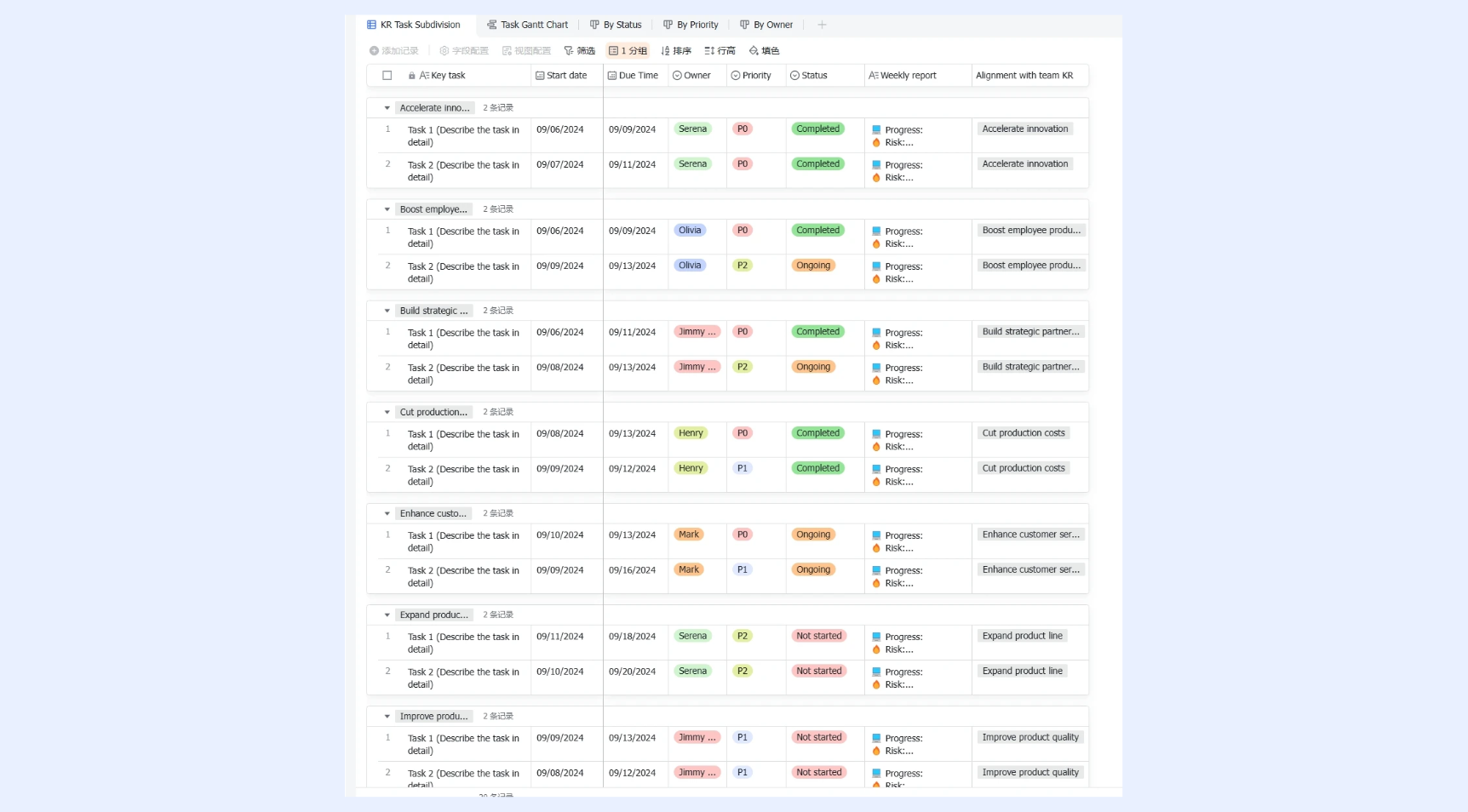Click the Status column dropdown icon

794,76
